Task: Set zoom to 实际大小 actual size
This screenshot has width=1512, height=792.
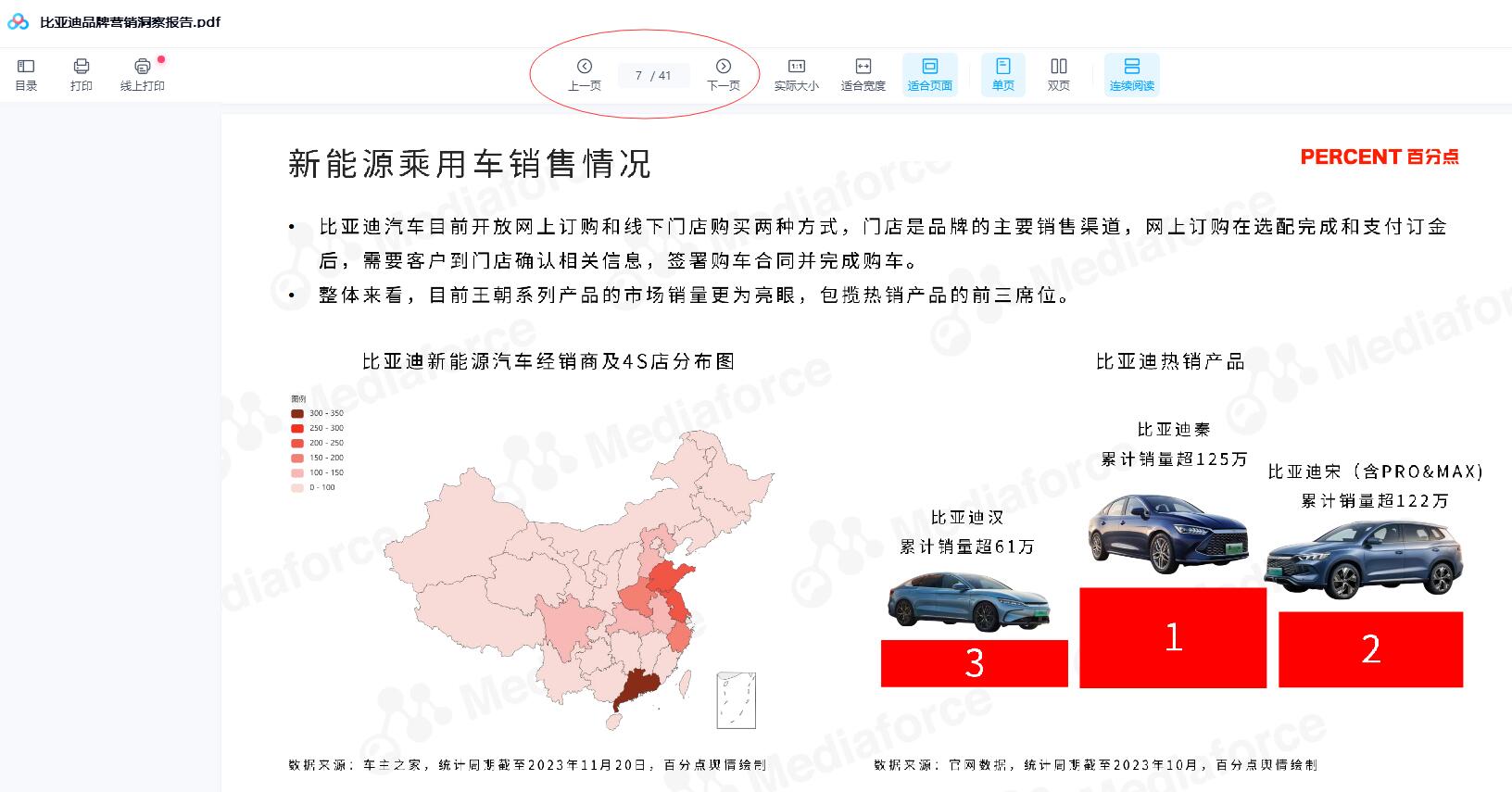Action: (x=797, y=74)
